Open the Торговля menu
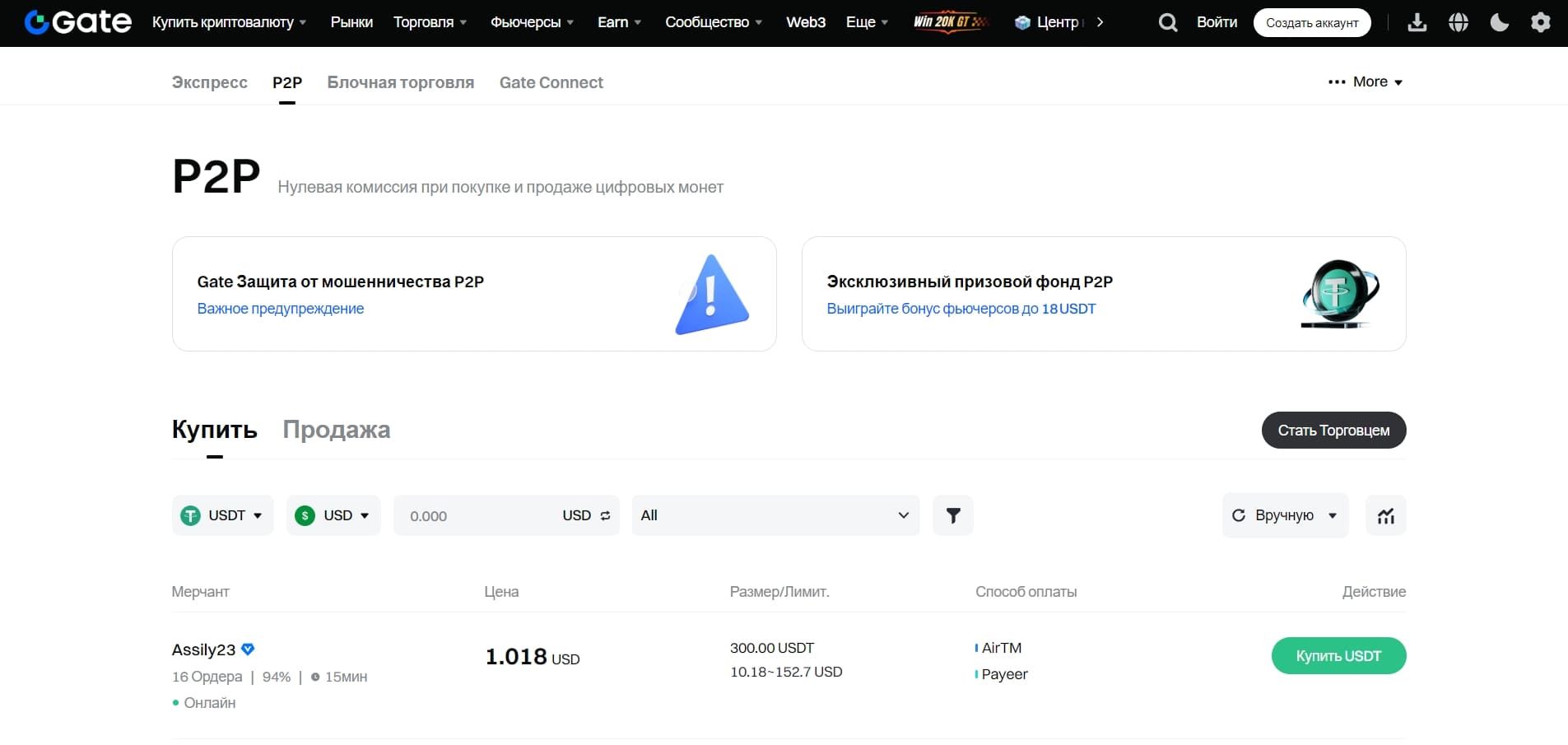This screenshot has height=745, width=1568. coord(430,22)
